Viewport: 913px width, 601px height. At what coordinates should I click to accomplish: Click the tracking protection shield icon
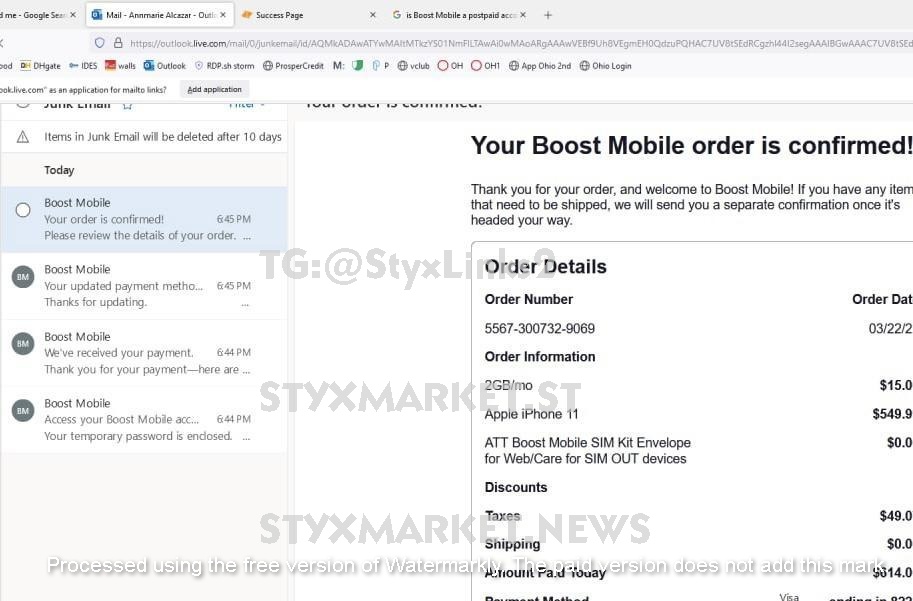click(x=100, y=43)
